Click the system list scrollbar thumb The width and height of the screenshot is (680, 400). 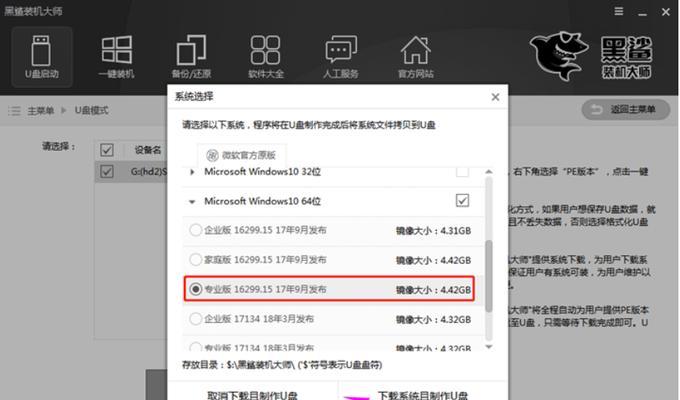point(489,276)
